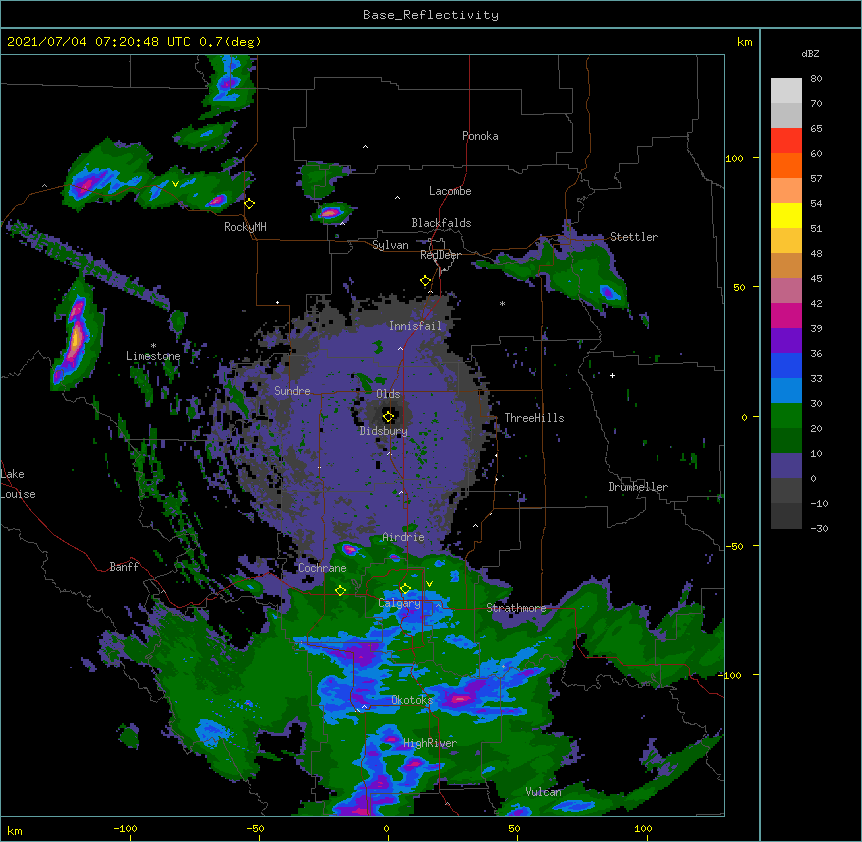Image resolution: width=862 pixels, height=842 pixels.
Task: Select the -30 value in the dBZ legend
Action: (x=819, y=528)
